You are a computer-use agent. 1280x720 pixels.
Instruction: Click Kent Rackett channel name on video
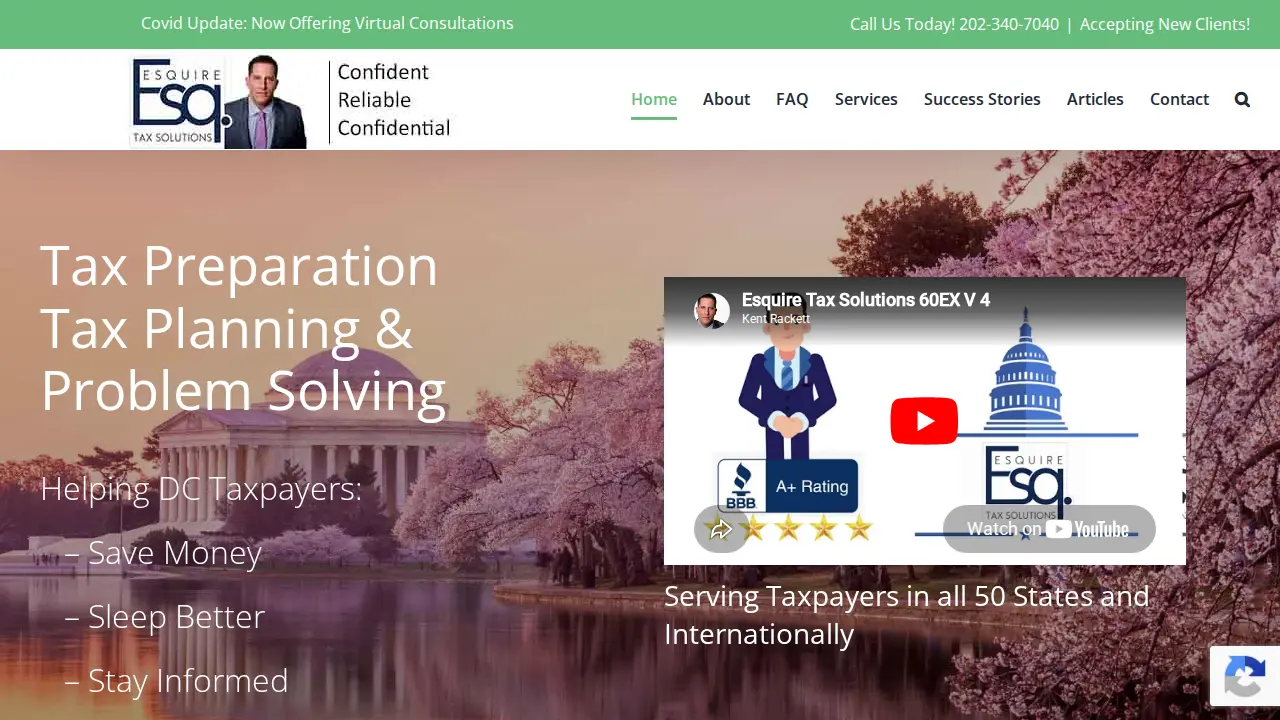(776, 319)
